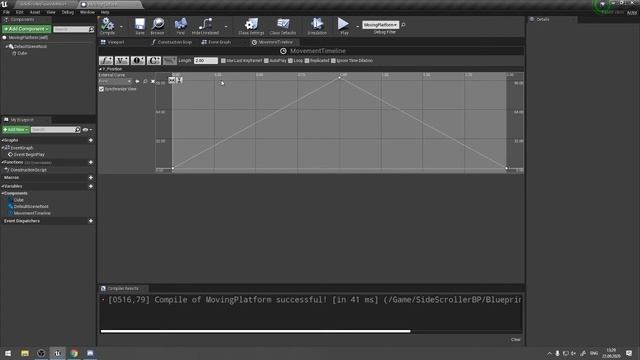Open the Asset menu
This screenshot has width=640, height=360.
click(35, 12)
